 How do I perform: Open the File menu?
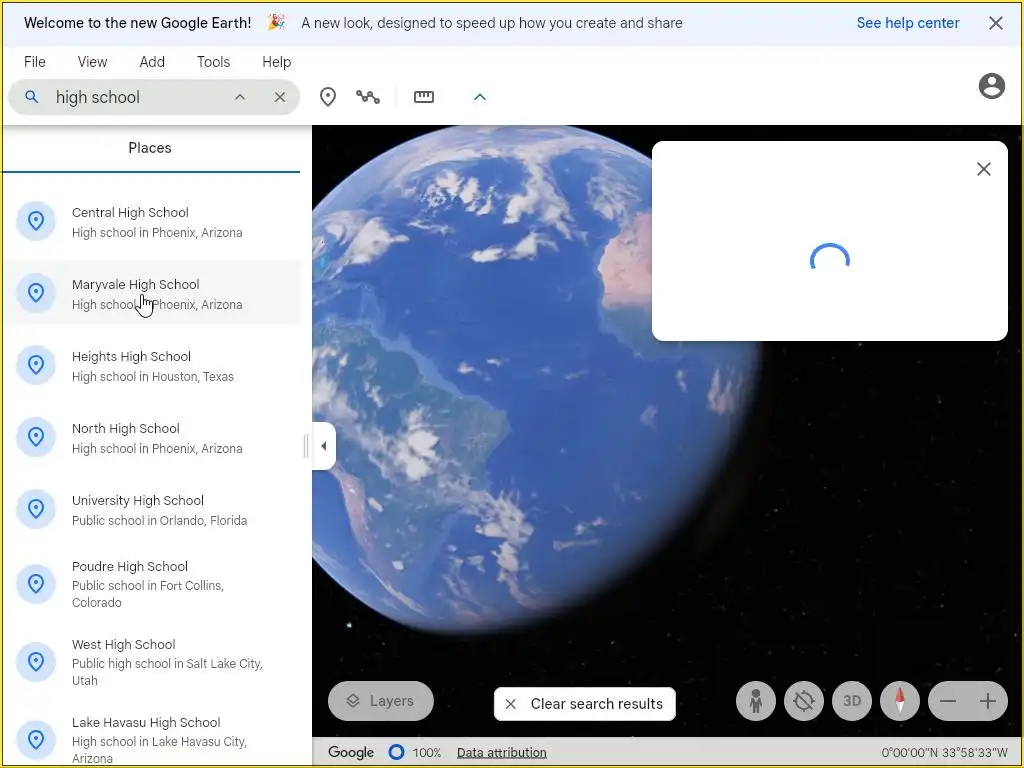pos(35,62)
